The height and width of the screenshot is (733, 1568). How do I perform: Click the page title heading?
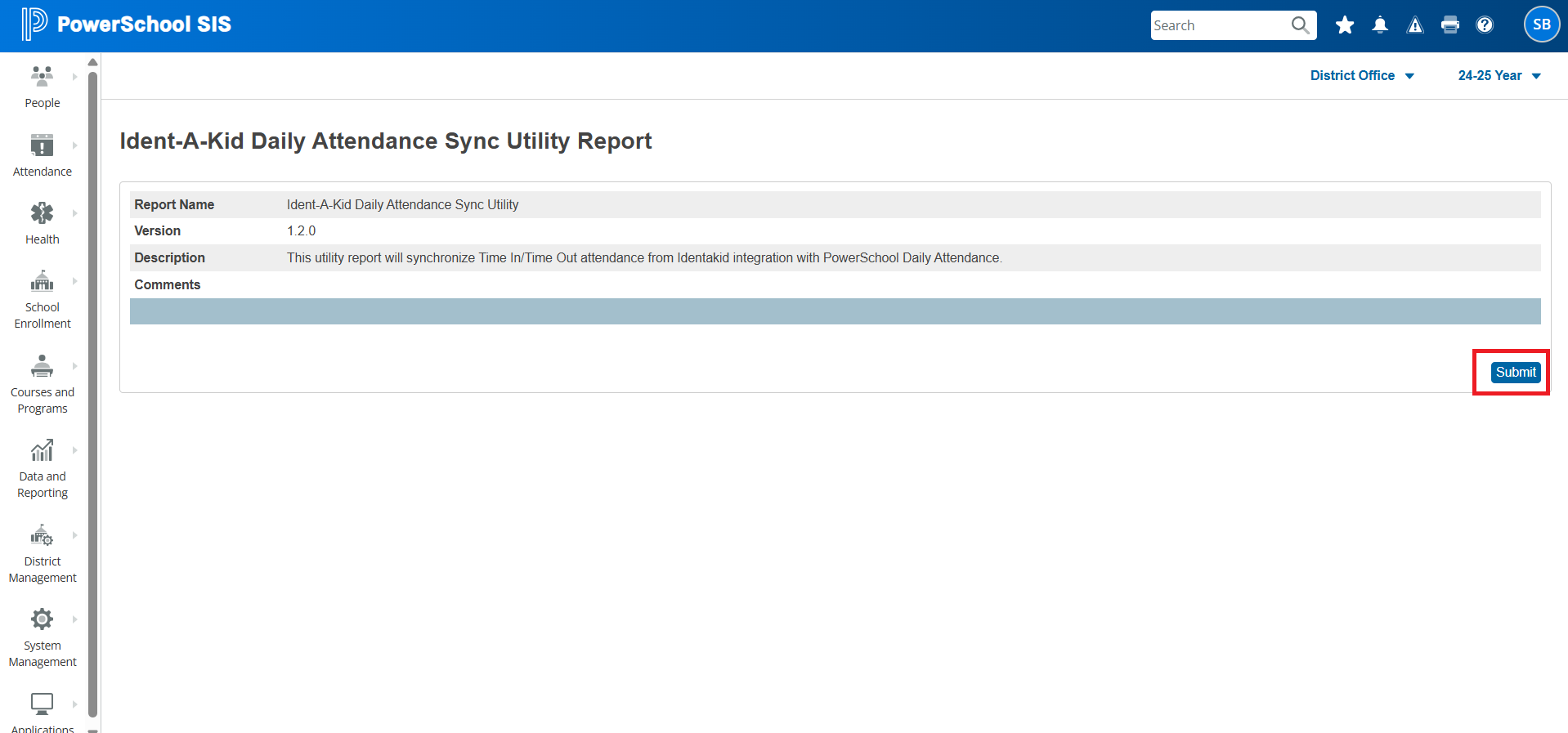tap(386, 141)
